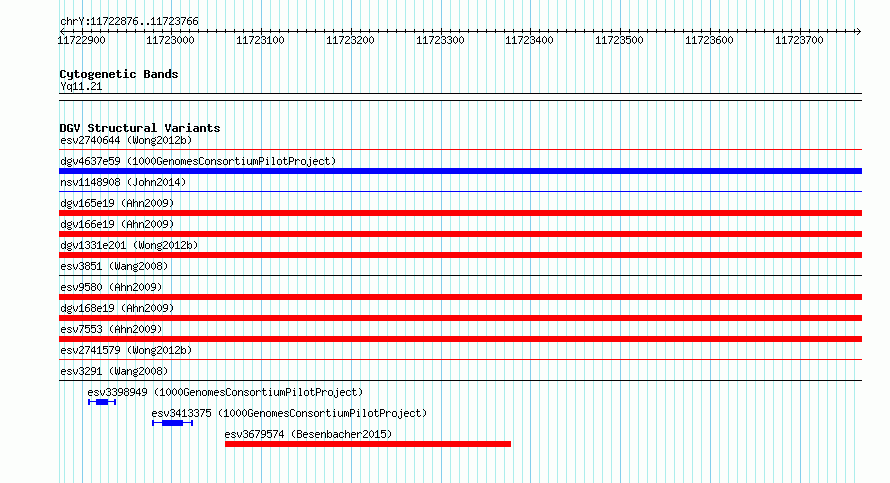The height and width of the screenshot is (483, 890).
Task: Select variant dgv165e19 (Ahn2009) label
Action: point(117,203)
